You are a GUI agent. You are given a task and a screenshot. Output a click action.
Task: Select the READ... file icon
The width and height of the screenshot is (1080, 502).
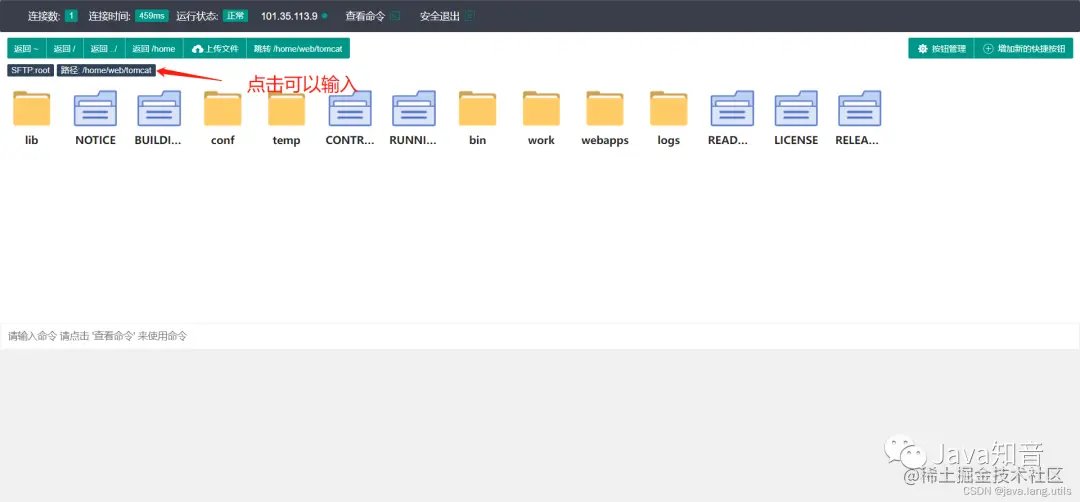point(732,109)
